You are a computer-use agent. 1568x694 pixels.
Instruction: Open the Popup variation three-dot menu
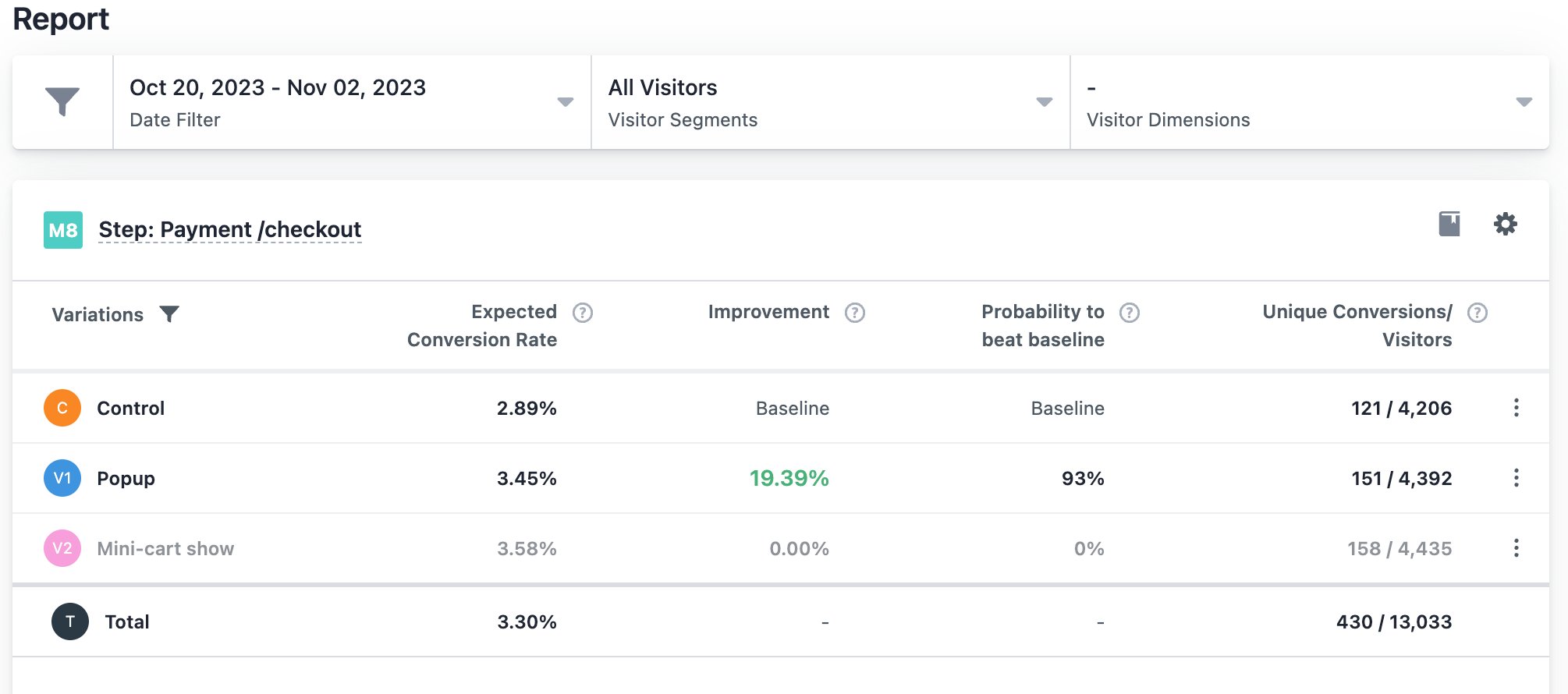pos(1516,478)
